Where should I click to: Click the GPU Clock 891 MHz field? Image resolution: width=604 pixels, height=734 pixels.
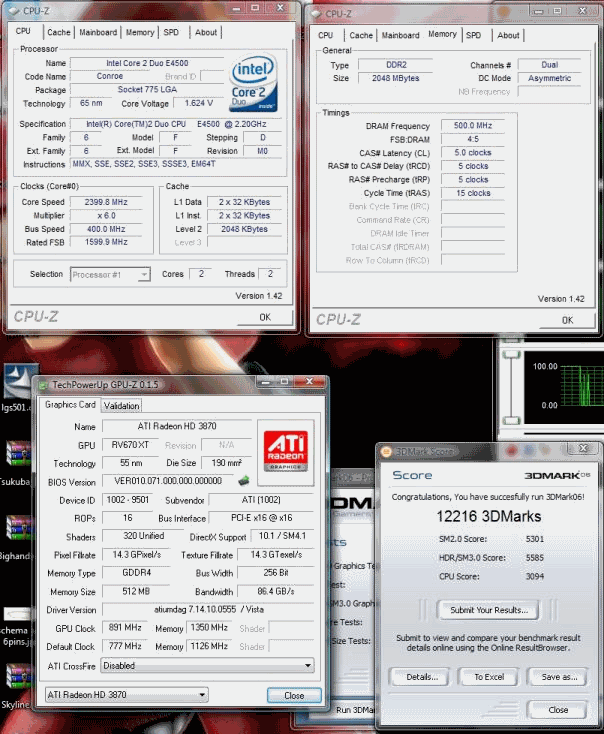[x=125, y=627]
